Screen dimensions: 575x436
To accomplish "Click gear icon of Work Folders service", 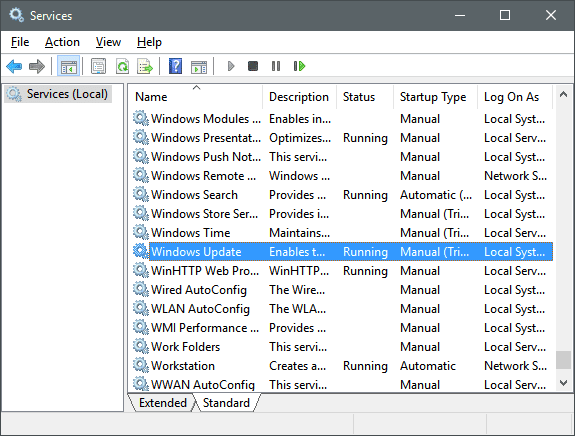I will coord(140,346).
